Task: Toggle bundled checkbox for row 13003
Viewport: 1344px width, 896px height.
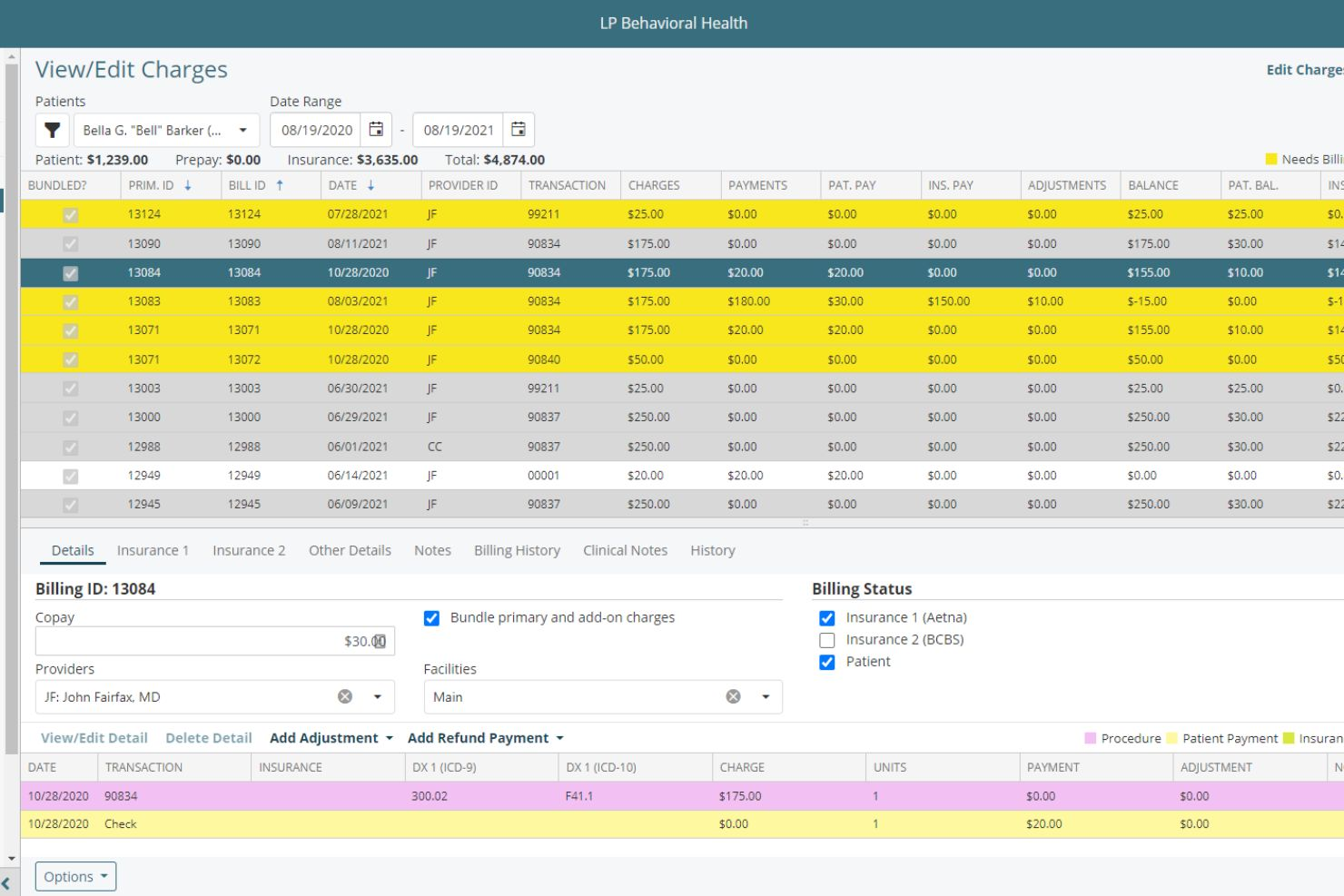Action: pyautogui.click(x=70, y=389)
